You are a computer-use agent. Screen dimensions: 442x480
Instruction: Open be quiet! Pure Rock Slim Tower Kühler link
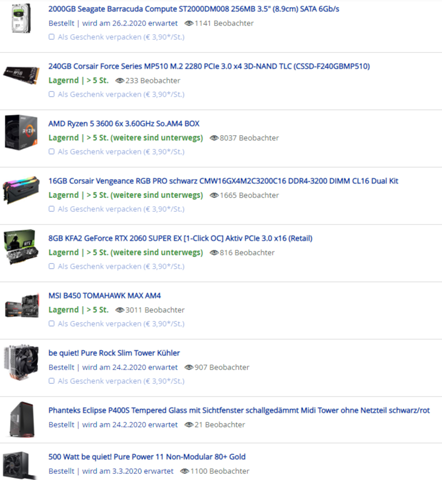tap(114, 353)
